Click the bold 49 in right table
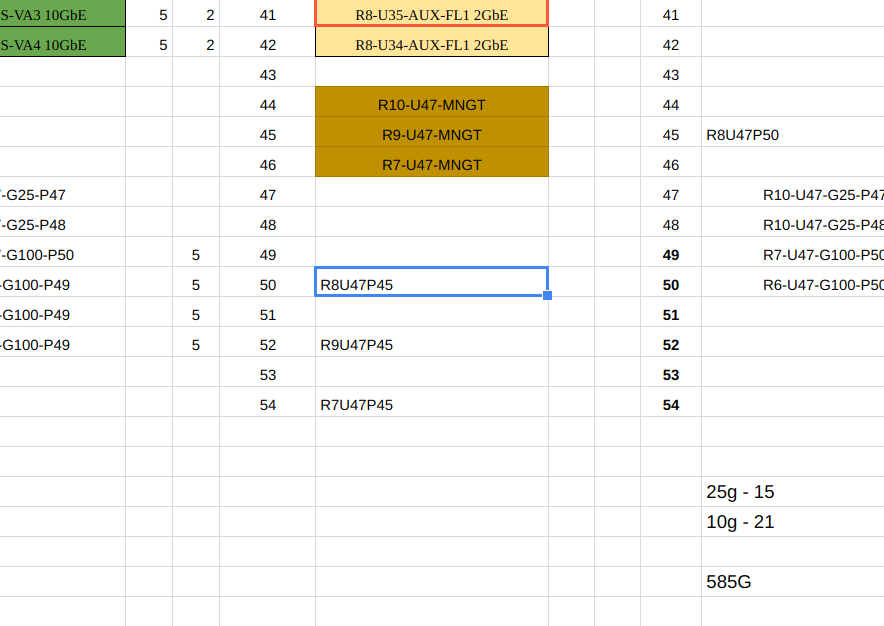The width and height of the screenshot is (884, 626). 671,255
